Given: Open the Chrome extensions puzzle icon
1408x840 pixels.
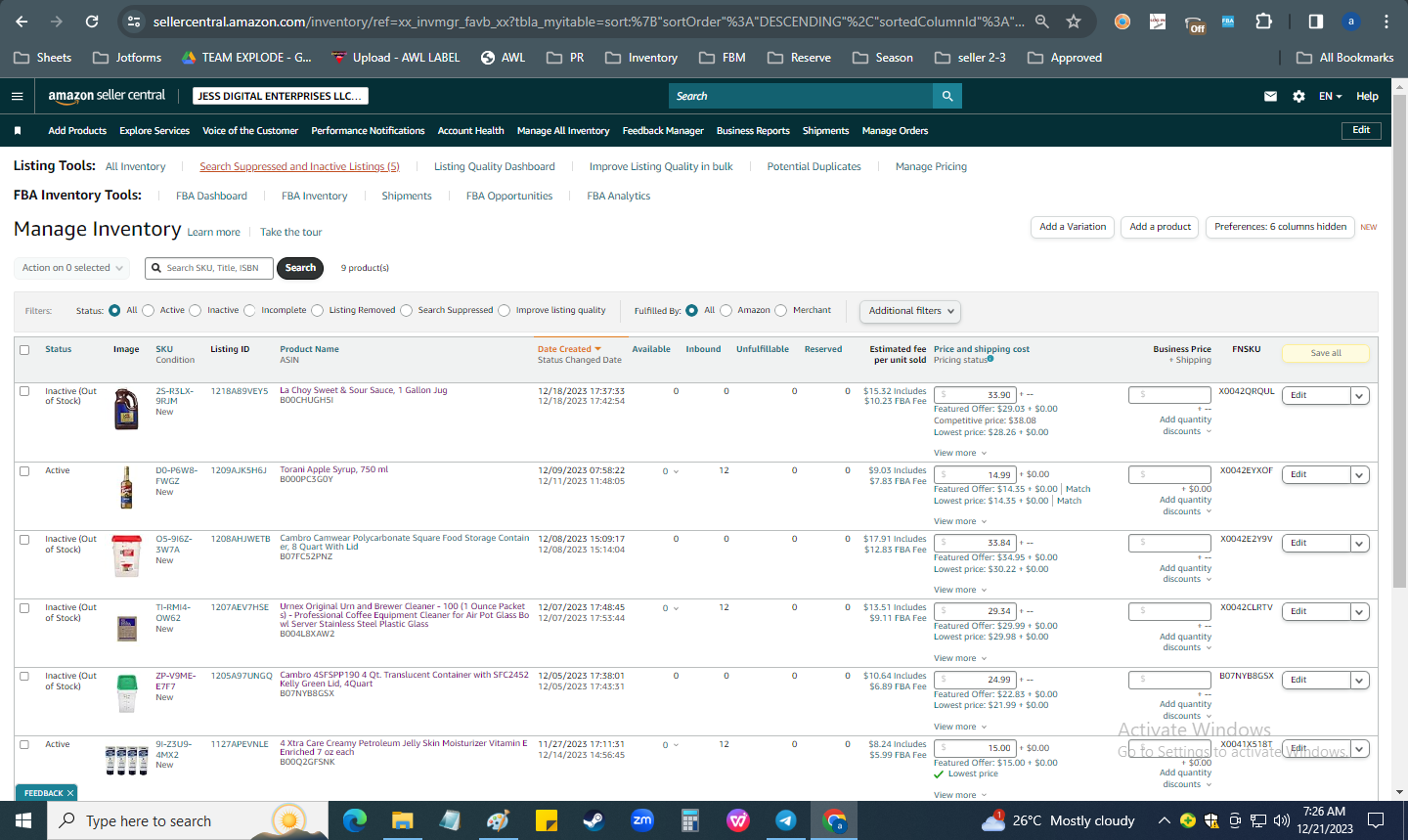Looking at the screenshot, I should click(x=1263, y=21).
